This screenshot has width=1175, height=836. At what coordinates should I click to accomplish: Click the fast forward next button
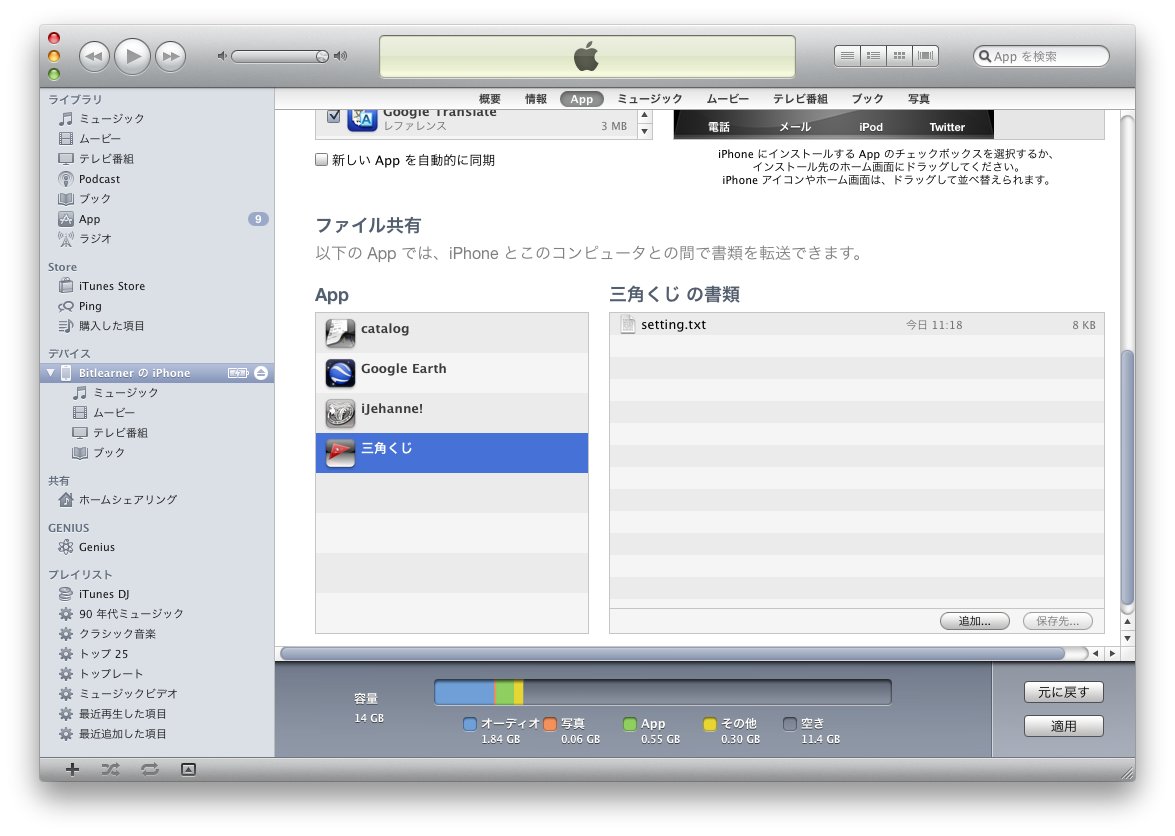(x=171, y=56)
